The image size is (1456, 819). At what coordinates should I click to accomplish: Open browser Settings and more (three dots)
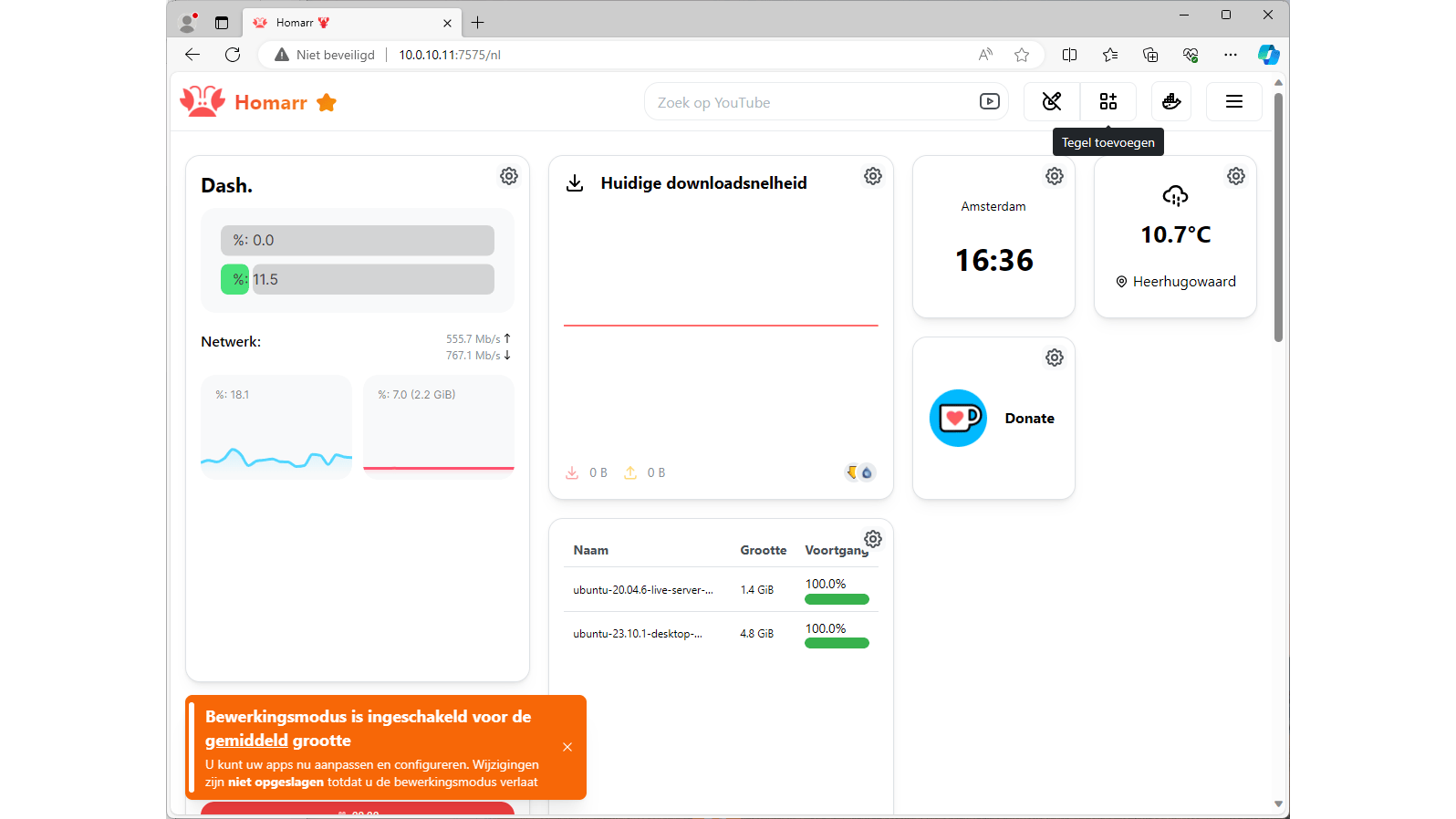(1231, 55)
